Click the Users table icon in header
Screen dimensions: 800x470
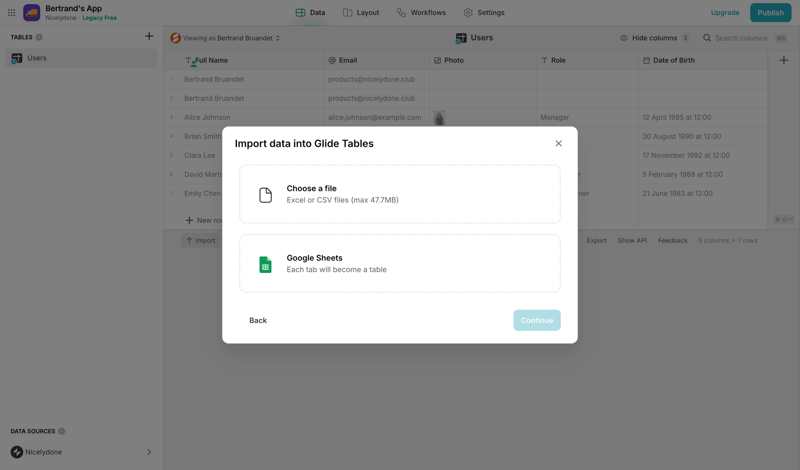point(461,38)
